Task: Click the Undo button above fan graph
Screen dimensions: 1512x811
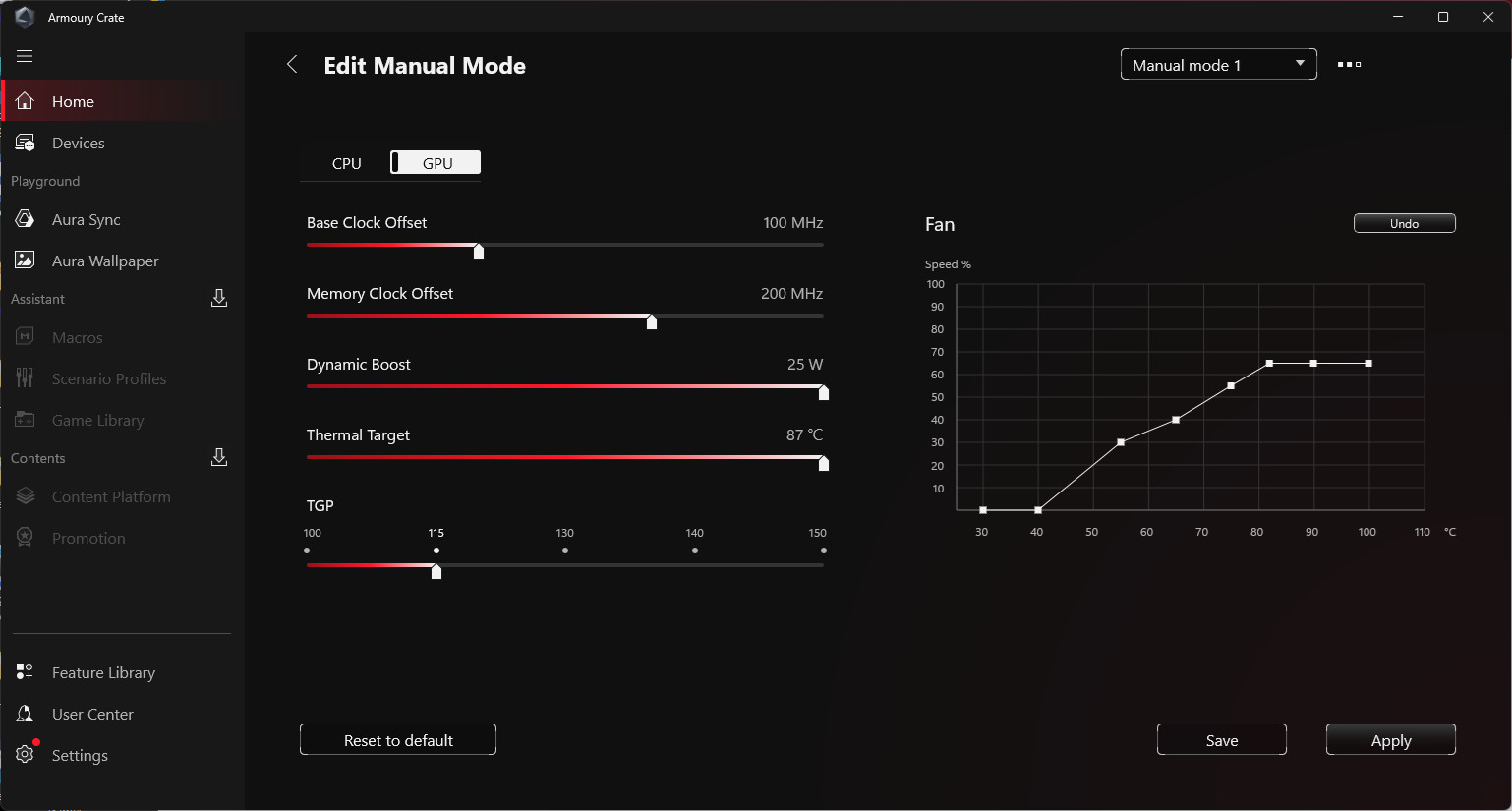Action: (x=1404, y=224)
